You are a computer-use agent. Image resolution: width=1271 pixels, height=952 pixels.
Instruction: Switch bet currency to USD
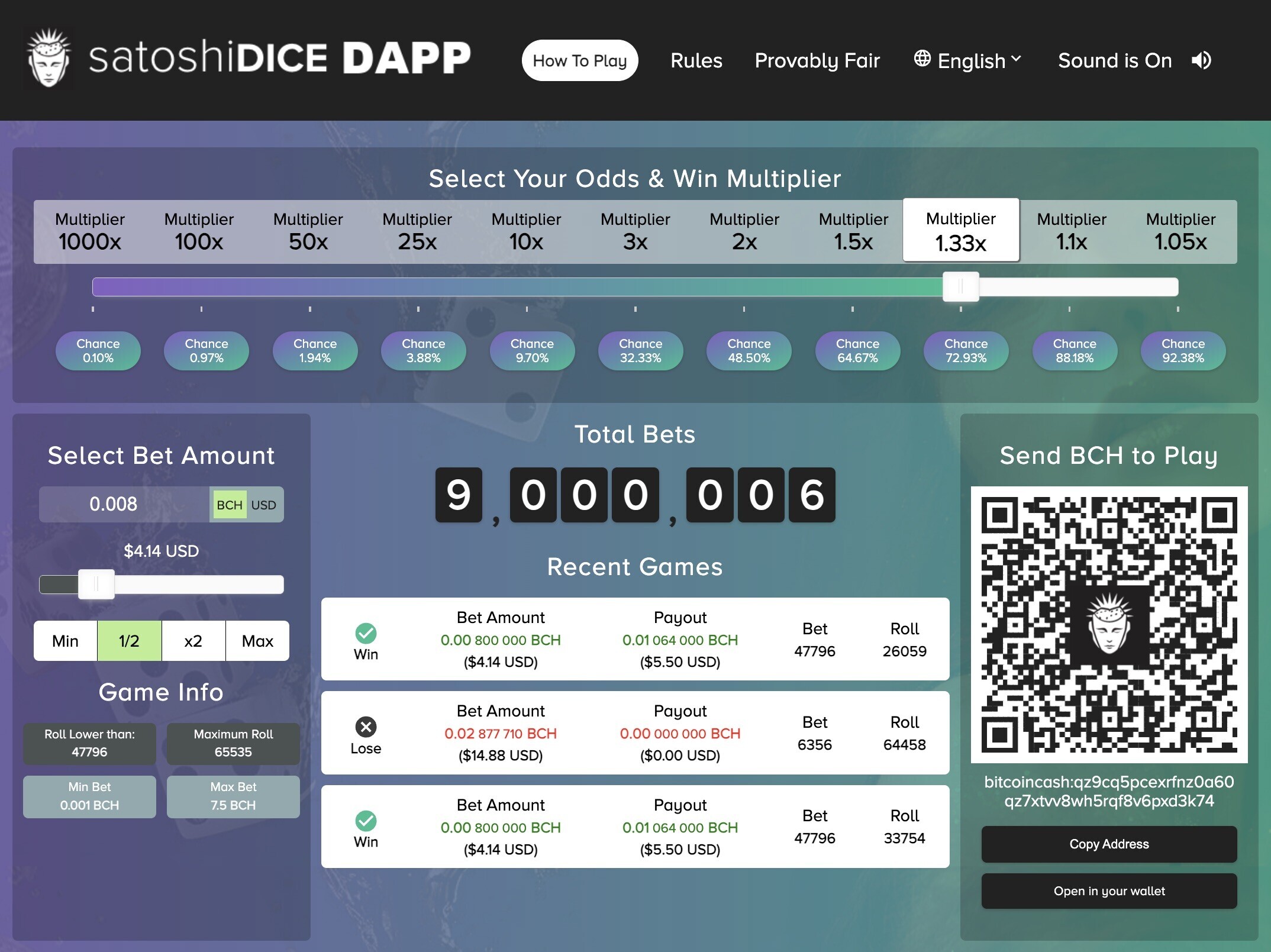(264, 505)
